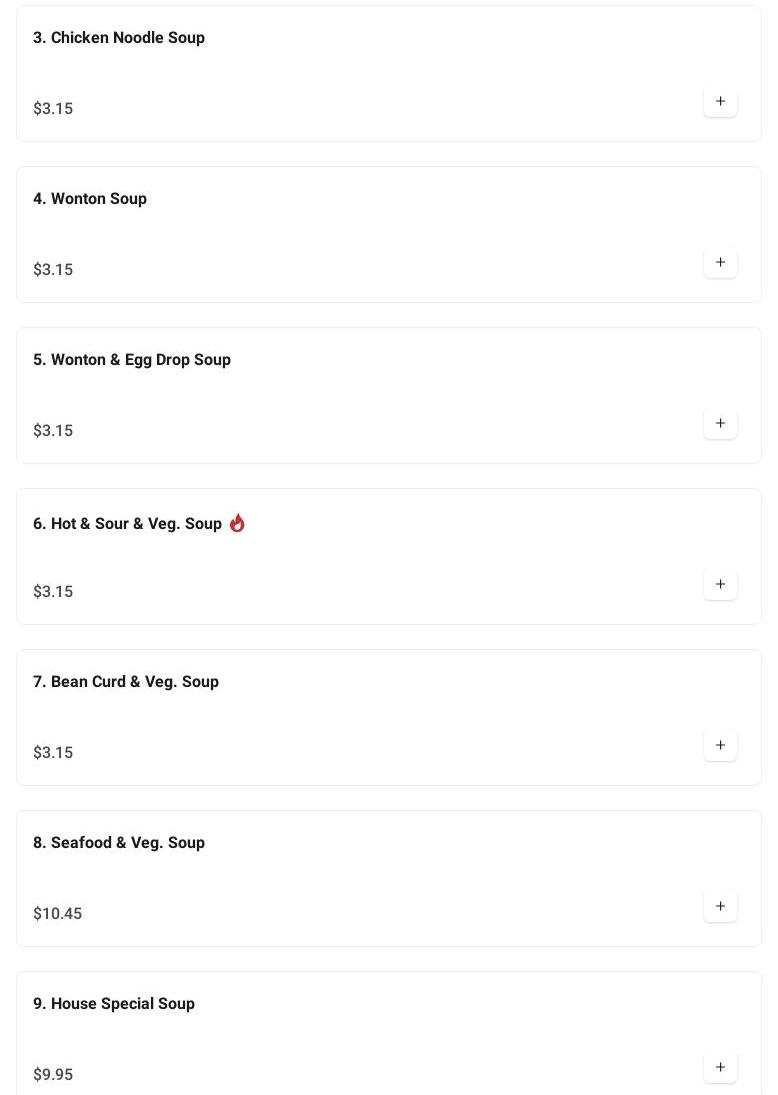Click the $10.45 seafood soup price
This screenshot has width=778, height=1095.
pyautogui.click(x=58, y=914)
